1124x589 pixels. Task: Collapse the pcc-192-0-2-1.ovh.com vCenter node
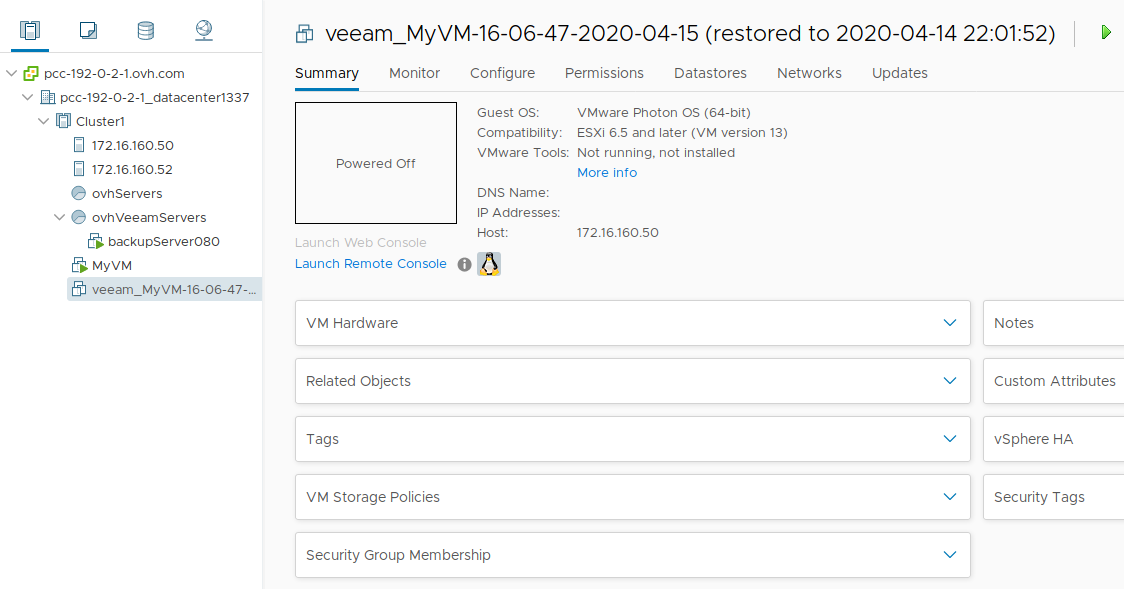pos(11,73)
